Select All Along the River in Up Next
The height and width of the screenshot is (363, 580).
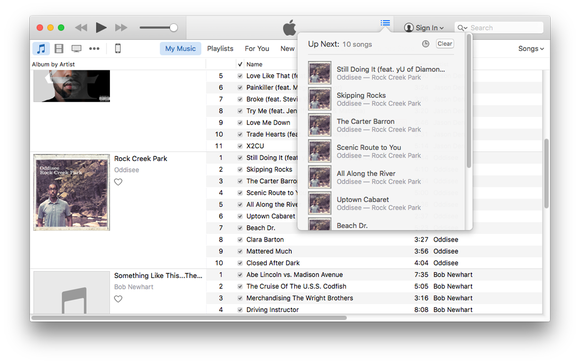[381, 177]
